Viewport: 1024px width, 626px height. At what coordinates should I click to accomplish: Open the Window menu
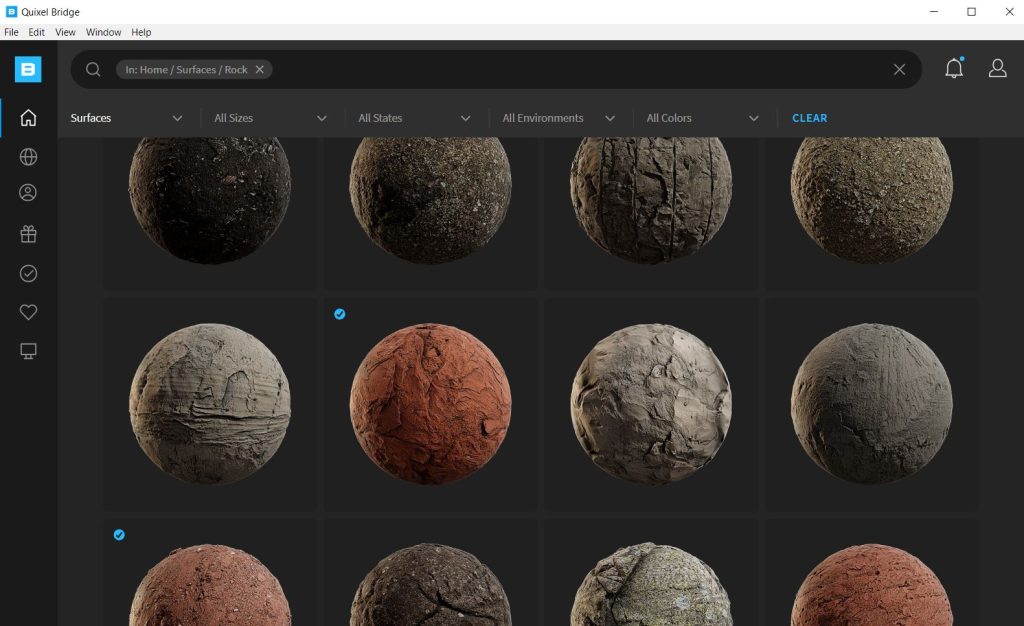[x=103, y=32]
